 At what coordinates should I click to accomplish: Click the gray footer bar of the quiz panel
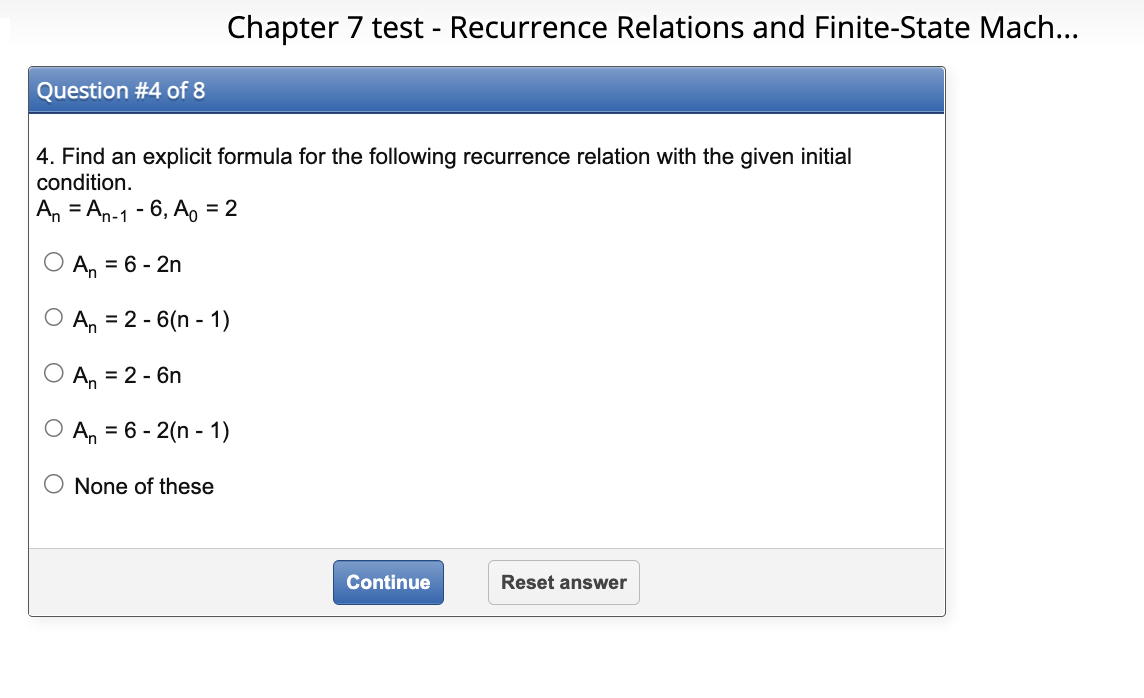coord(800,582)
